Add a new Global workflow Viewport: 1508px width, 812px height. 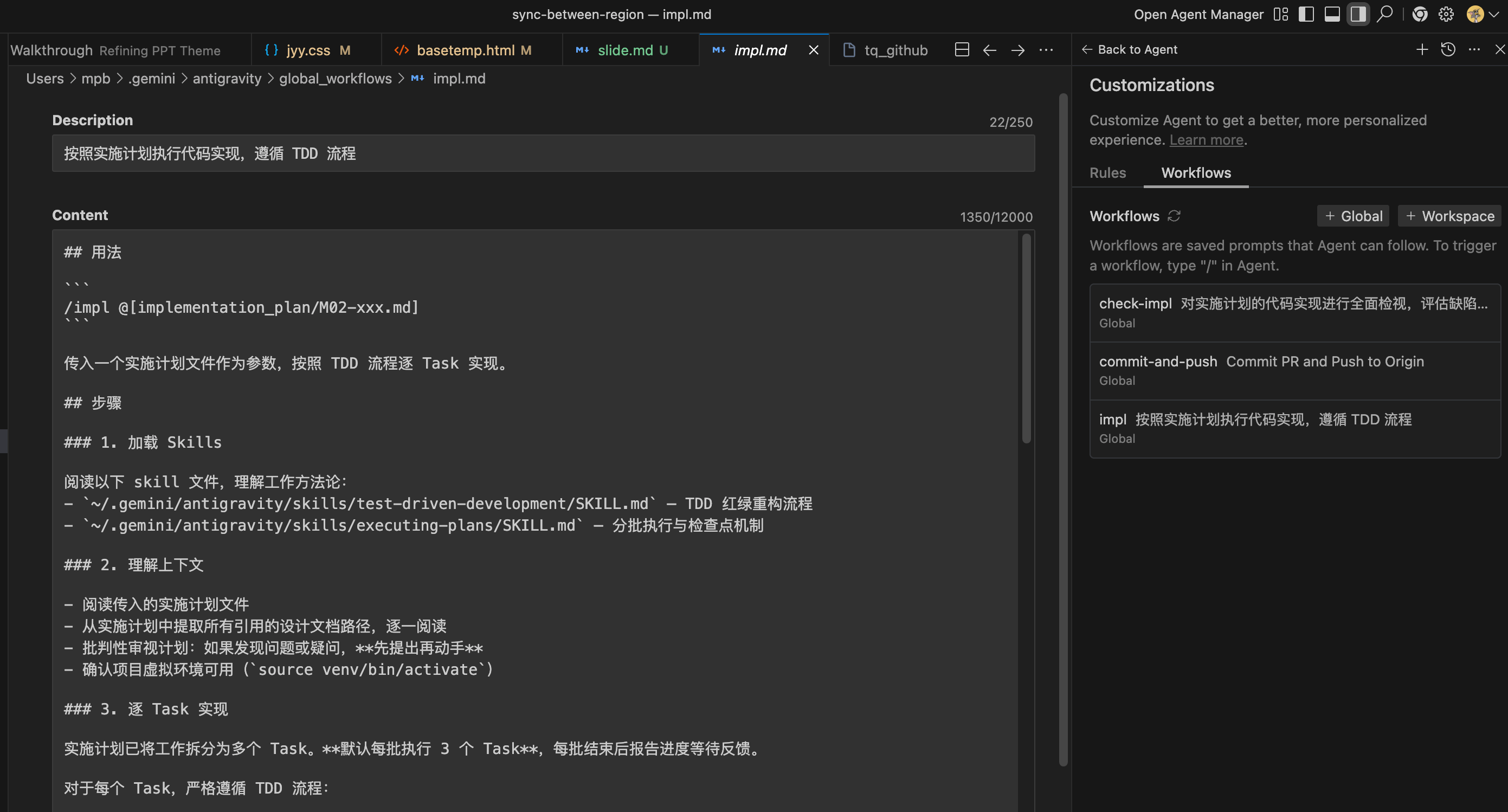tap(1353, 216)
